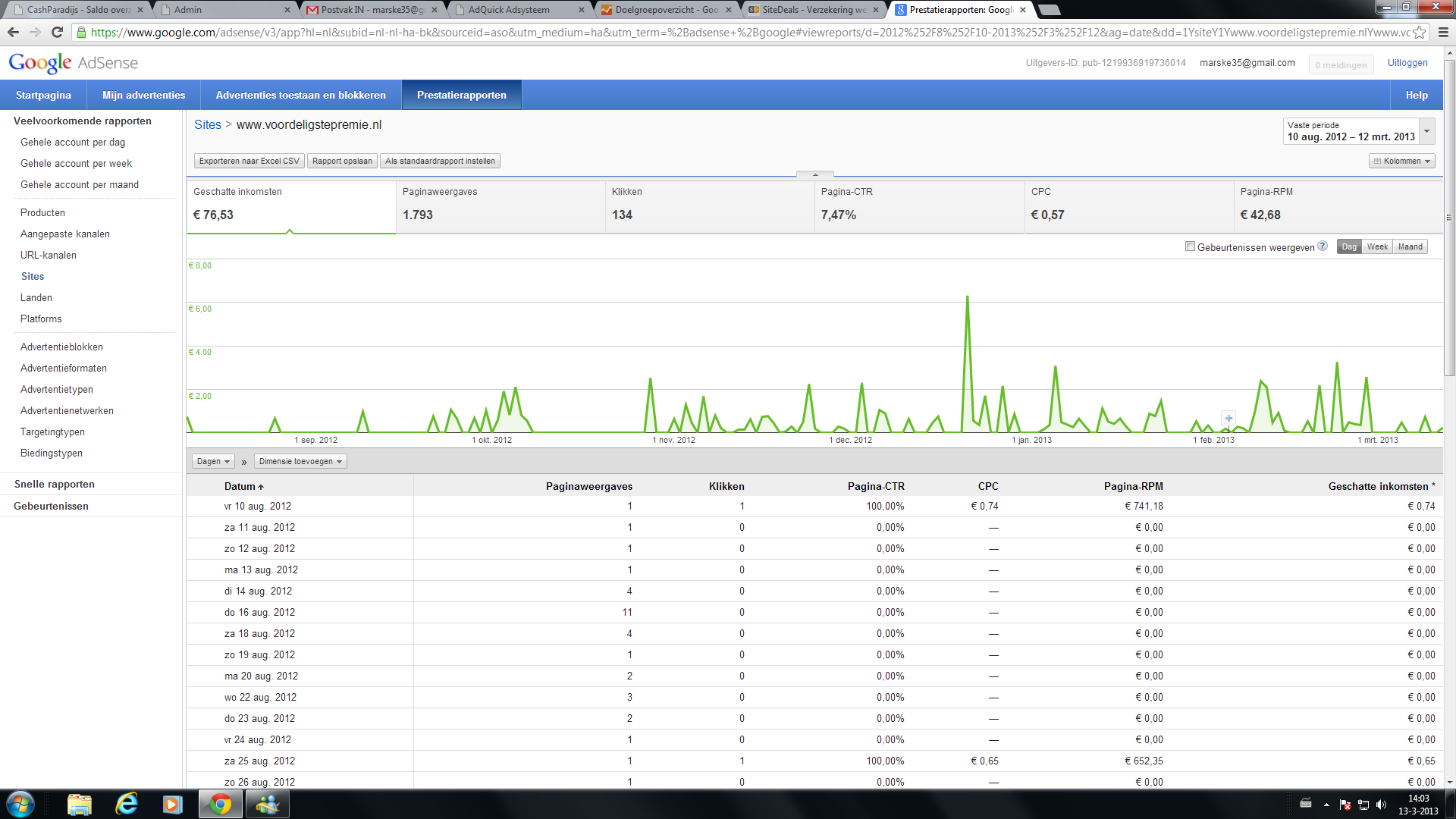Viewport: 1456px width, 819px height.
Task: Open Dimensie toevoegen dropdown
Action: coord(300,461)
